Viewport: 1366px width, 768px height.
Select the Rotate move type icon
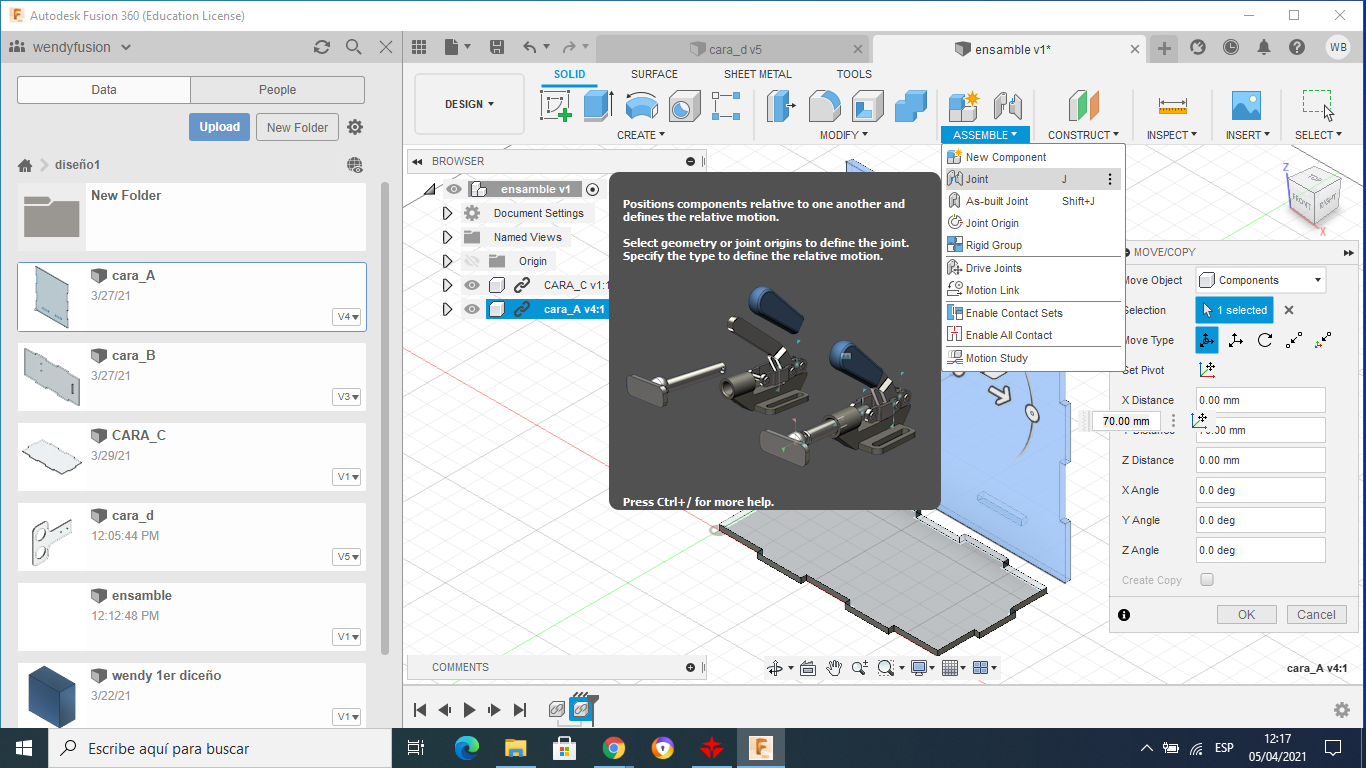point(1265,340)
